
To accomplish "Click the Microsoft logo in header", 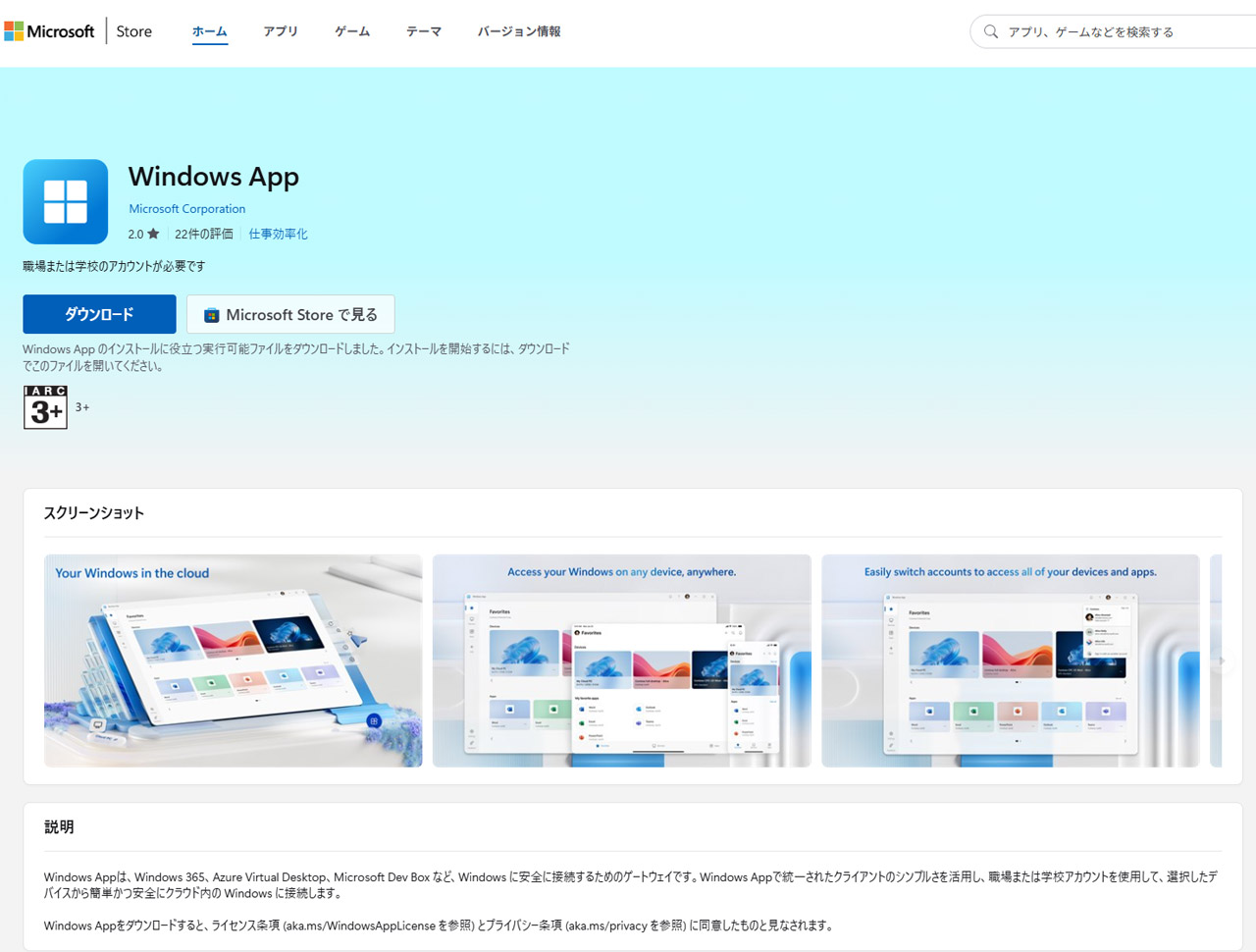I will (50, 31).
